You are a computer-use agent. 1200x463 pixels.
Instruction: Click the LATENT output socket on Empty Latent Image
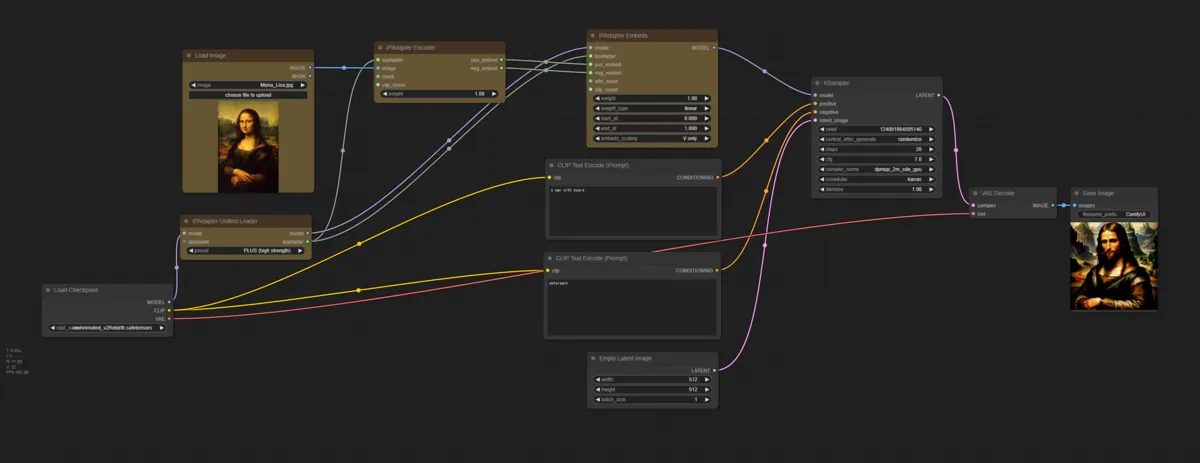point(715,370)
